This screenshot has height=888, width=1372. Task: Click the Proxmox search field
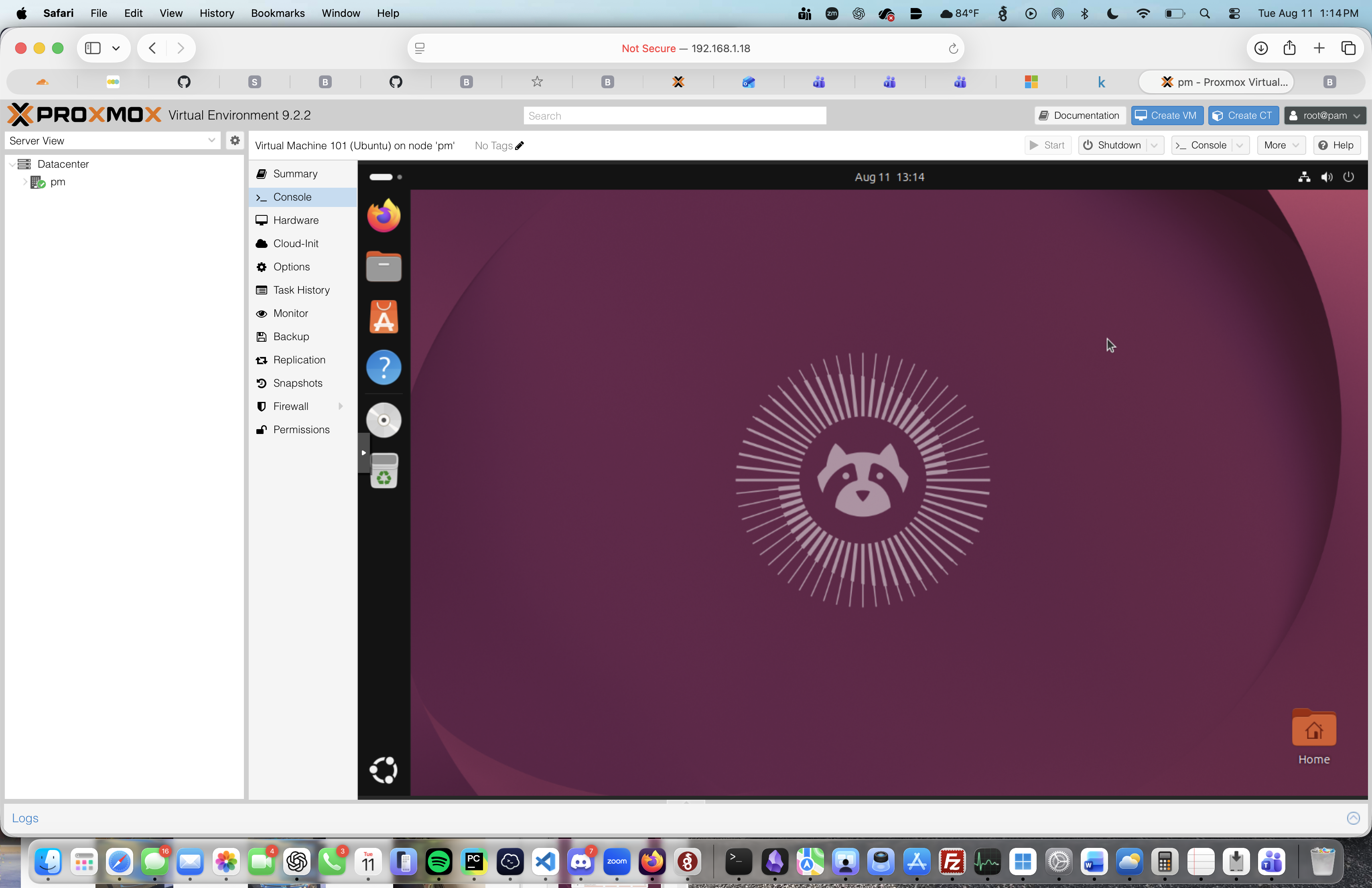674,115
